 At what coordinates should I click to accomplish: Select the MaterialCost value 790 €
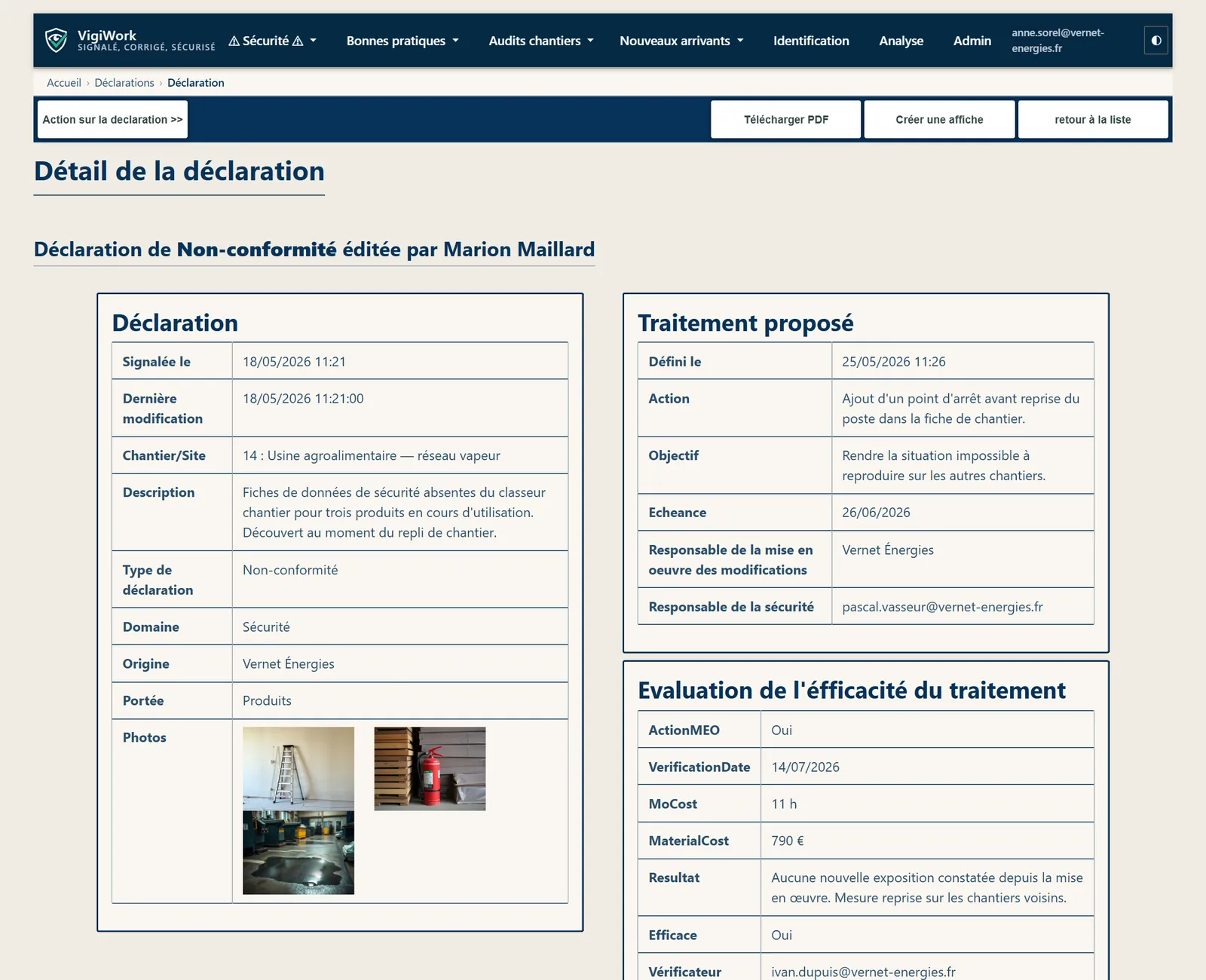tap(788, 841)
